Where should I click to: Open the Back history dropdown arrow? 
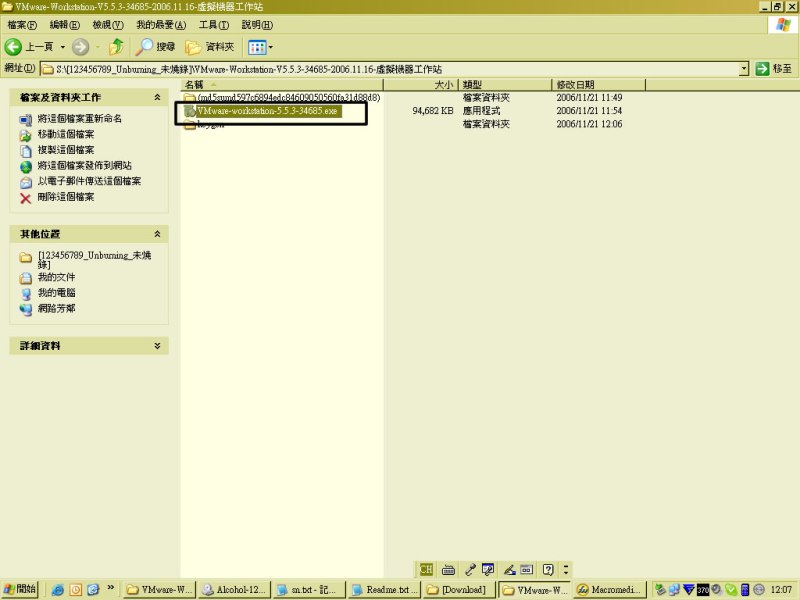pyautogui.click(x=63, y=47)
